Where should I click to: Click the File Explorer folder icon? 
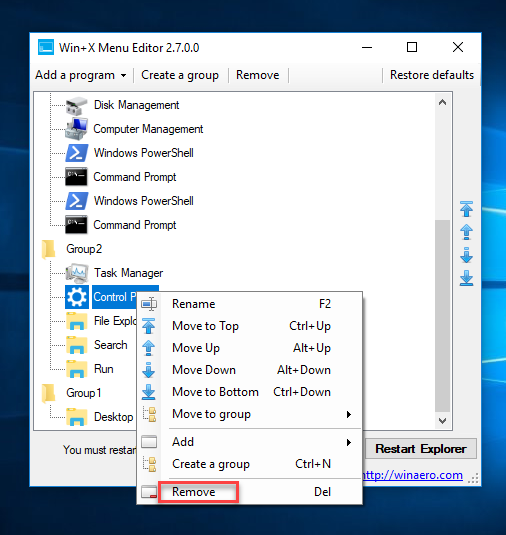tap(77, 321)
